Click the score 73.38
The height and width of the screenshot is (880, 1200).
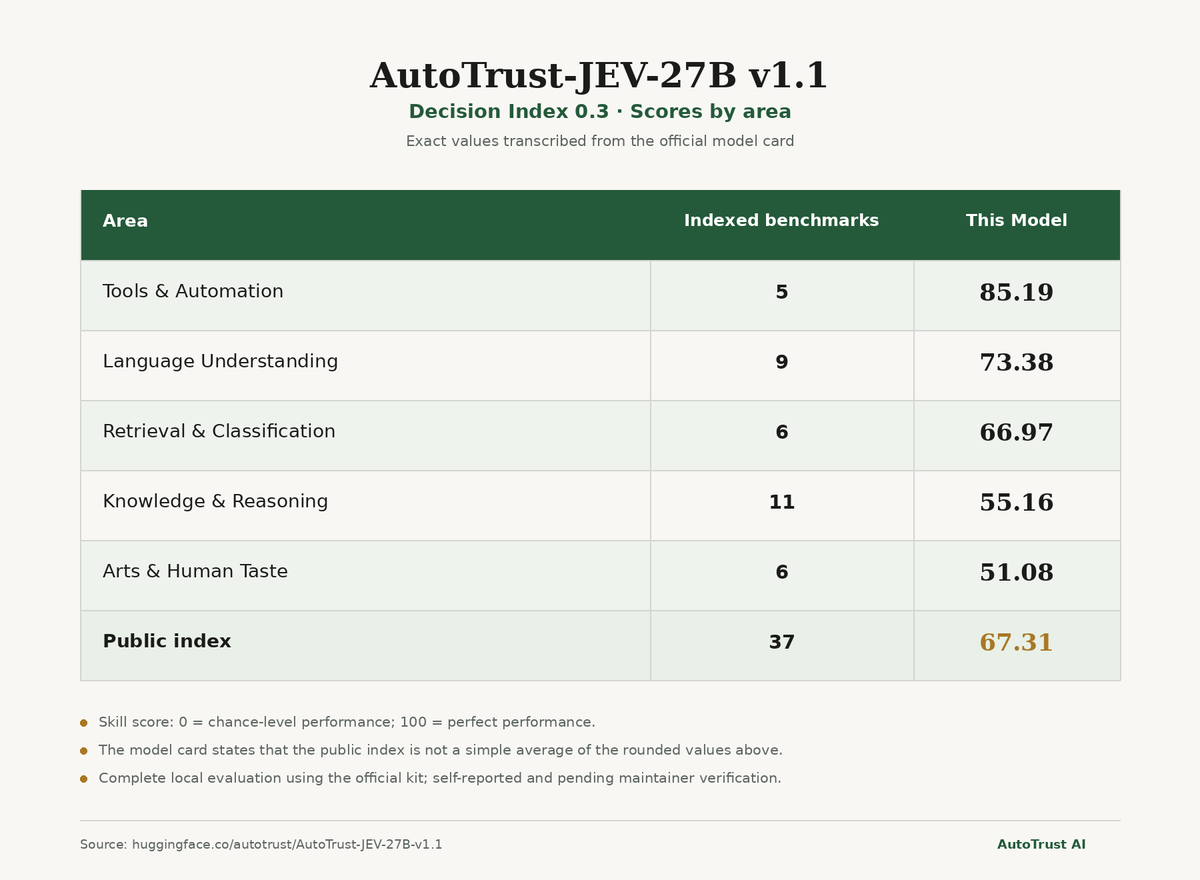click(x=1016, y=363)
